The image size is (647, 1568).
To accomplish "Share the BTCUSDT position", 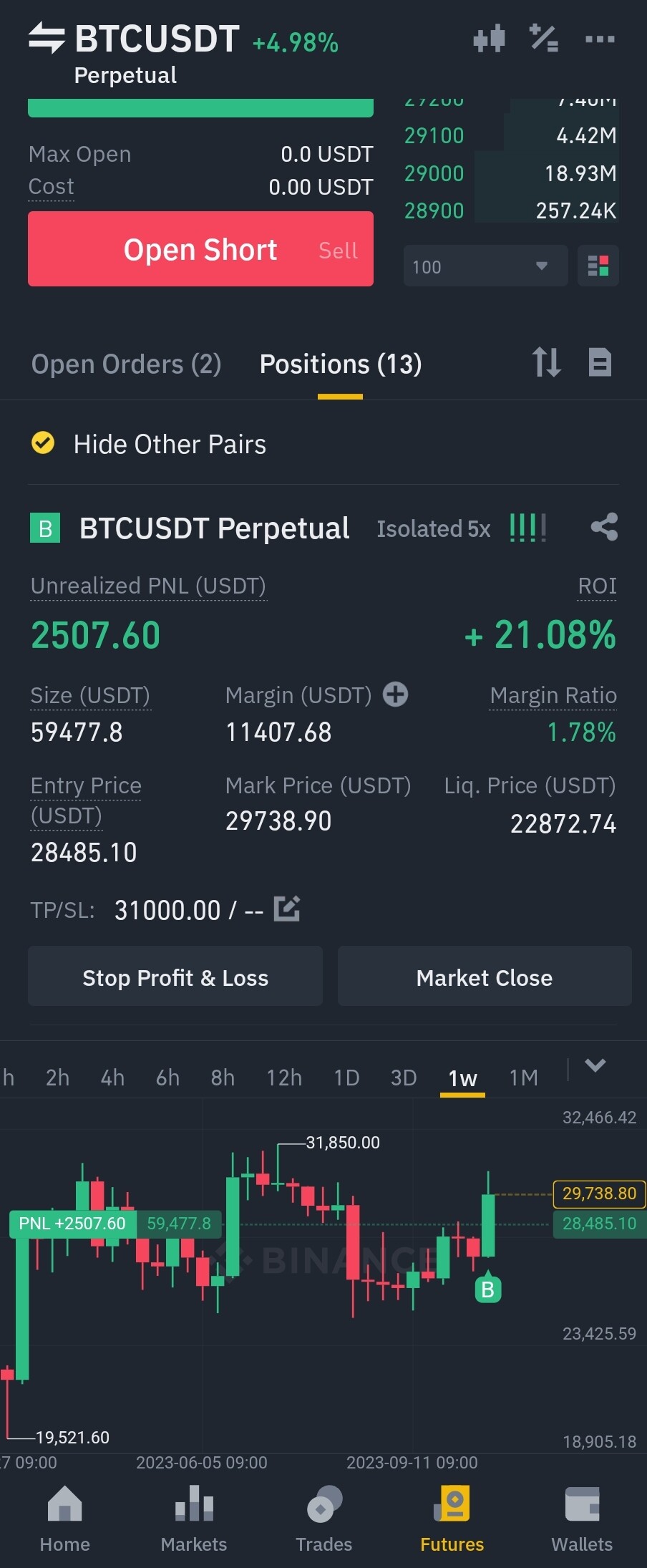I will click(604, 528).
